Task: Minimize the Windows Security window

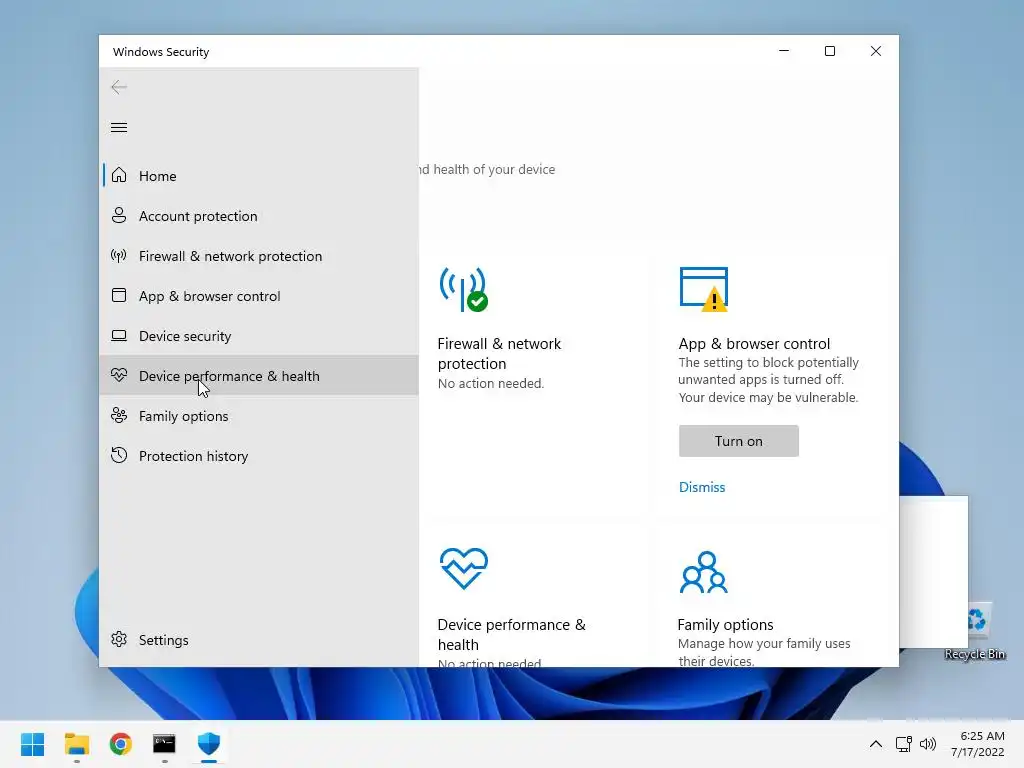Action: pyautogui.click(x=784, y=51)
